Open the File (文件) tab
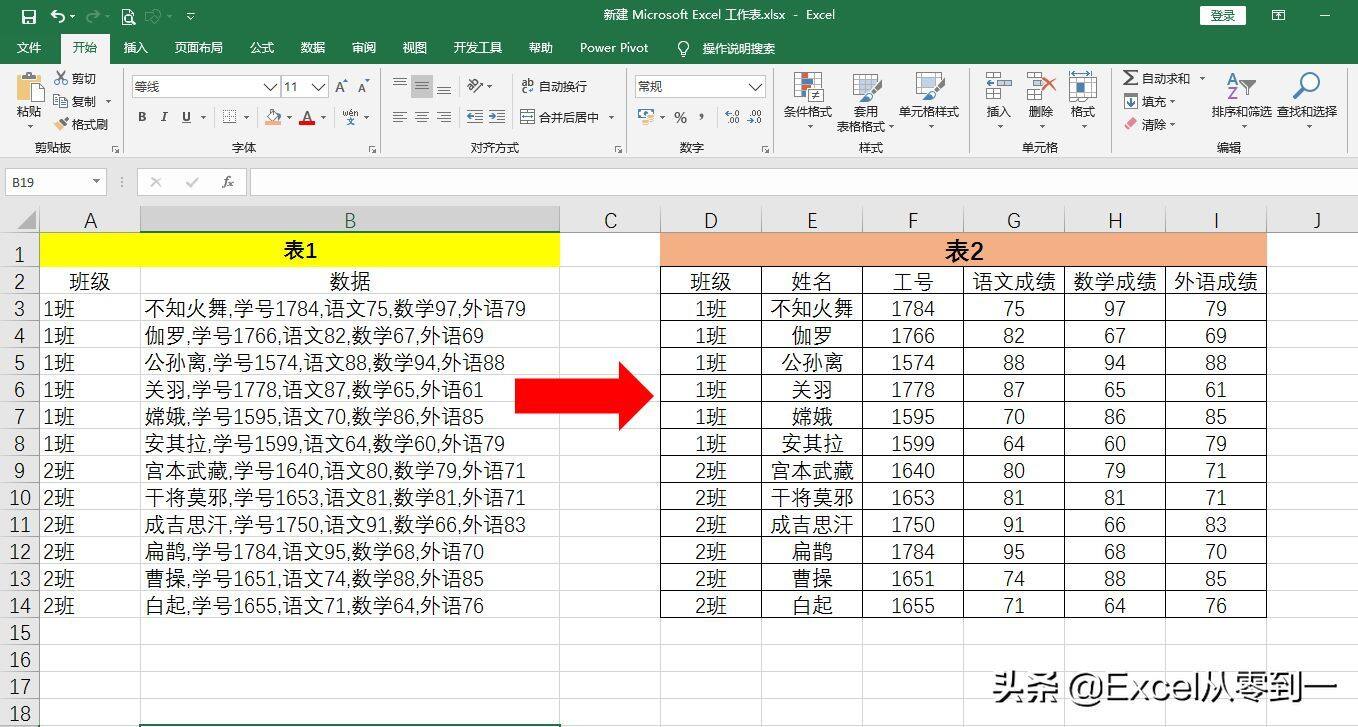This screenshot has width=1358, height=727. [x=29, y=48]
